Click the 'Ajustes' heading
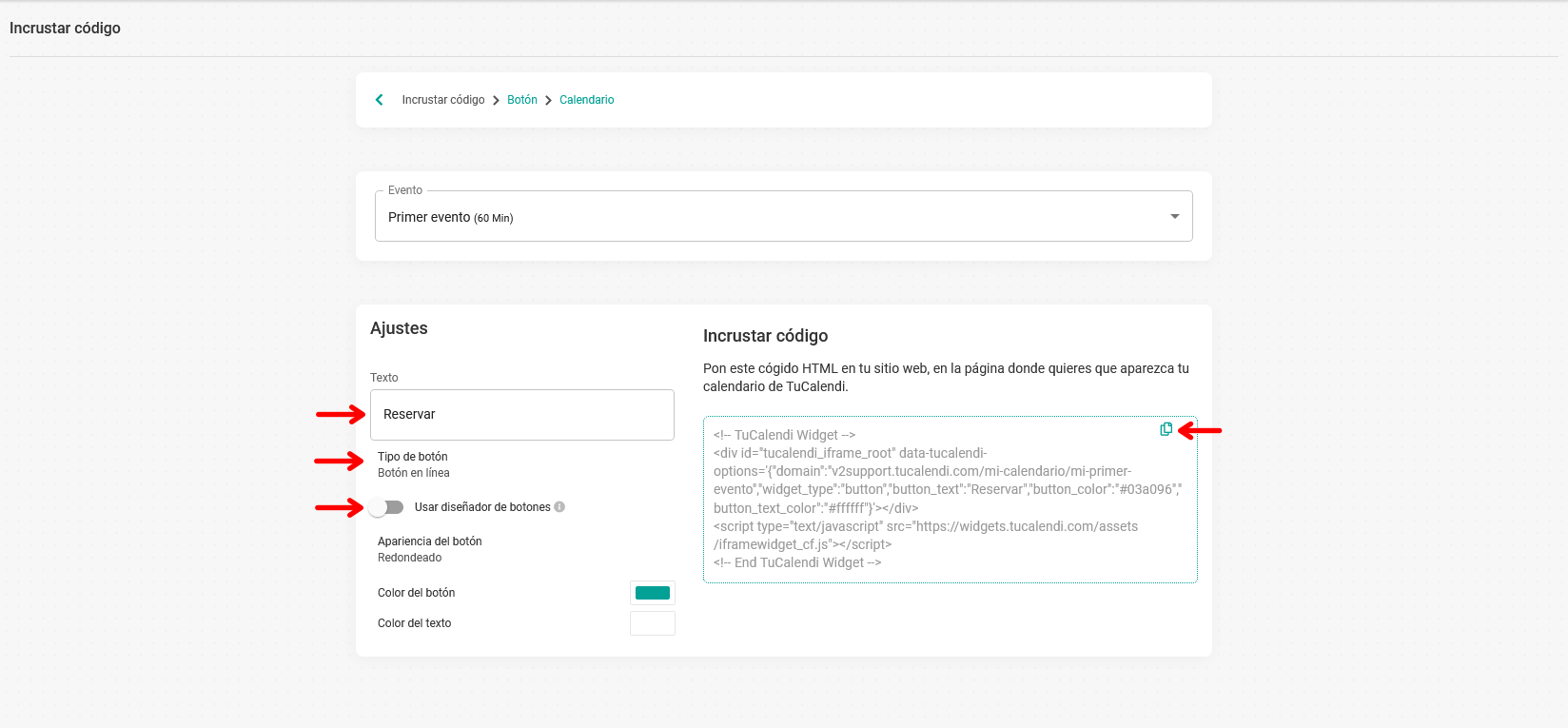 click(399, 328)
